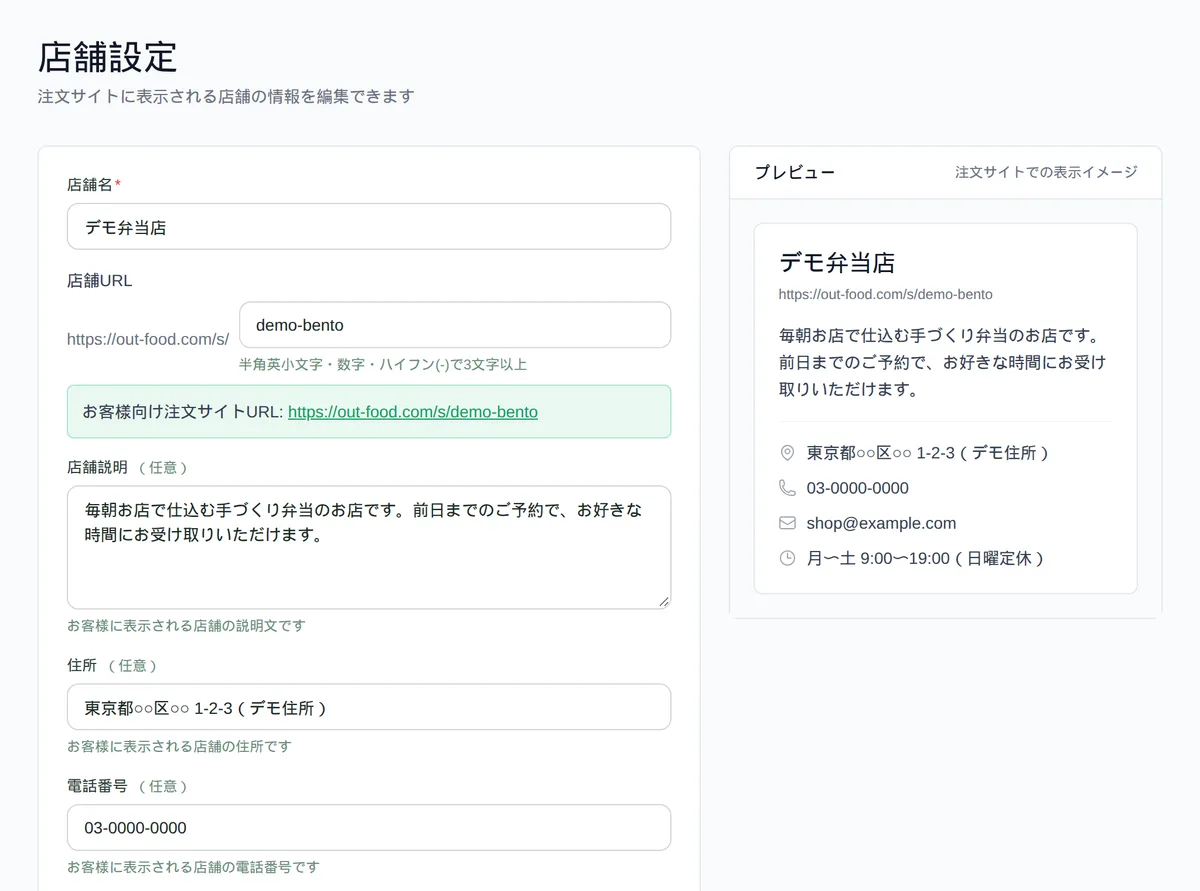Click the お客様に表示される店舗の電話番号です helper text
The height and width of the screenshot is (891, 1200).
[x=193, y=867]
